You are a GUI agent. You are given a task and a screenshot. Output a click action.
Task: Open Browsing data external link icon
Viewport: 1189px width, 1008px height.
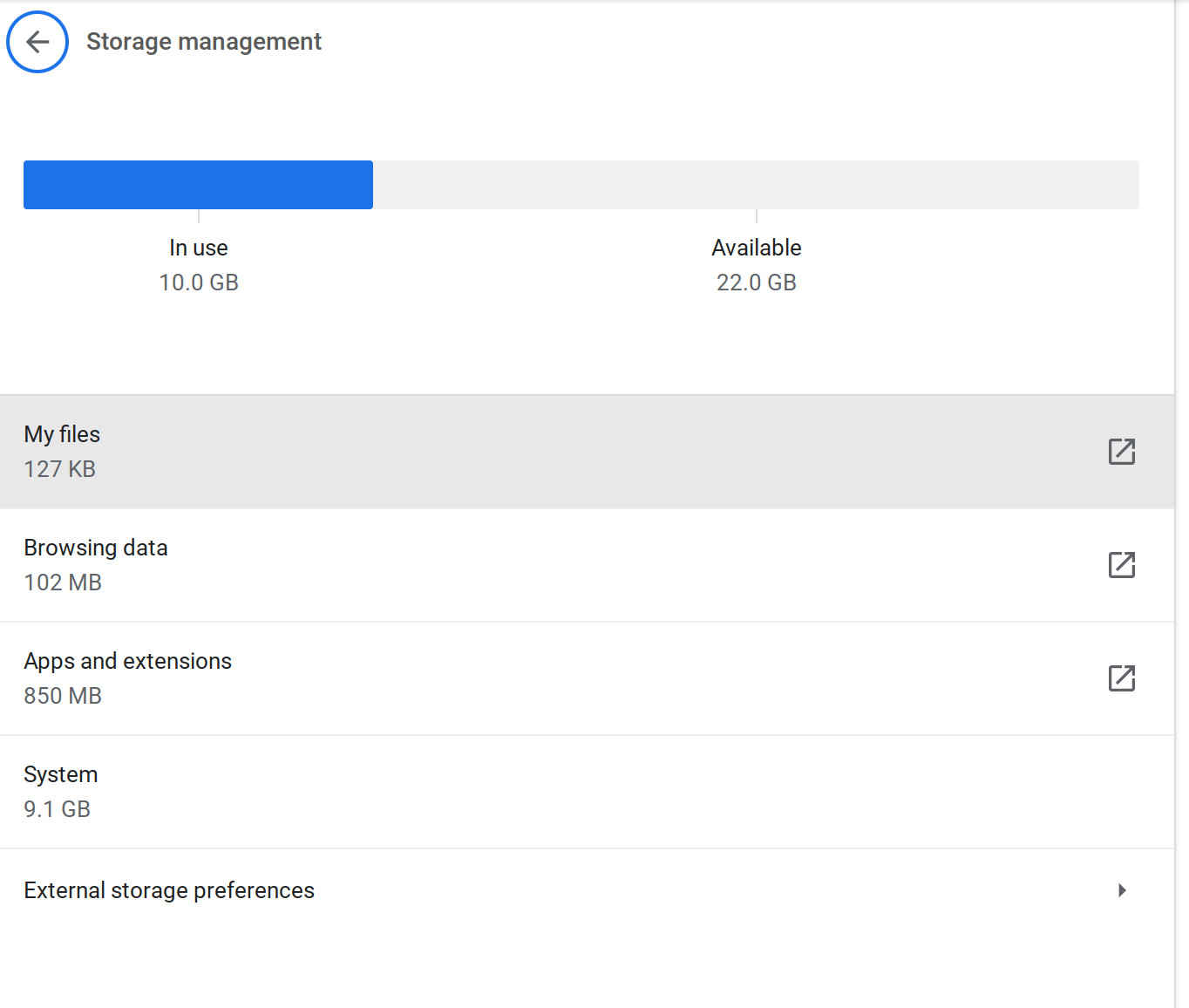pos(1122,565)
